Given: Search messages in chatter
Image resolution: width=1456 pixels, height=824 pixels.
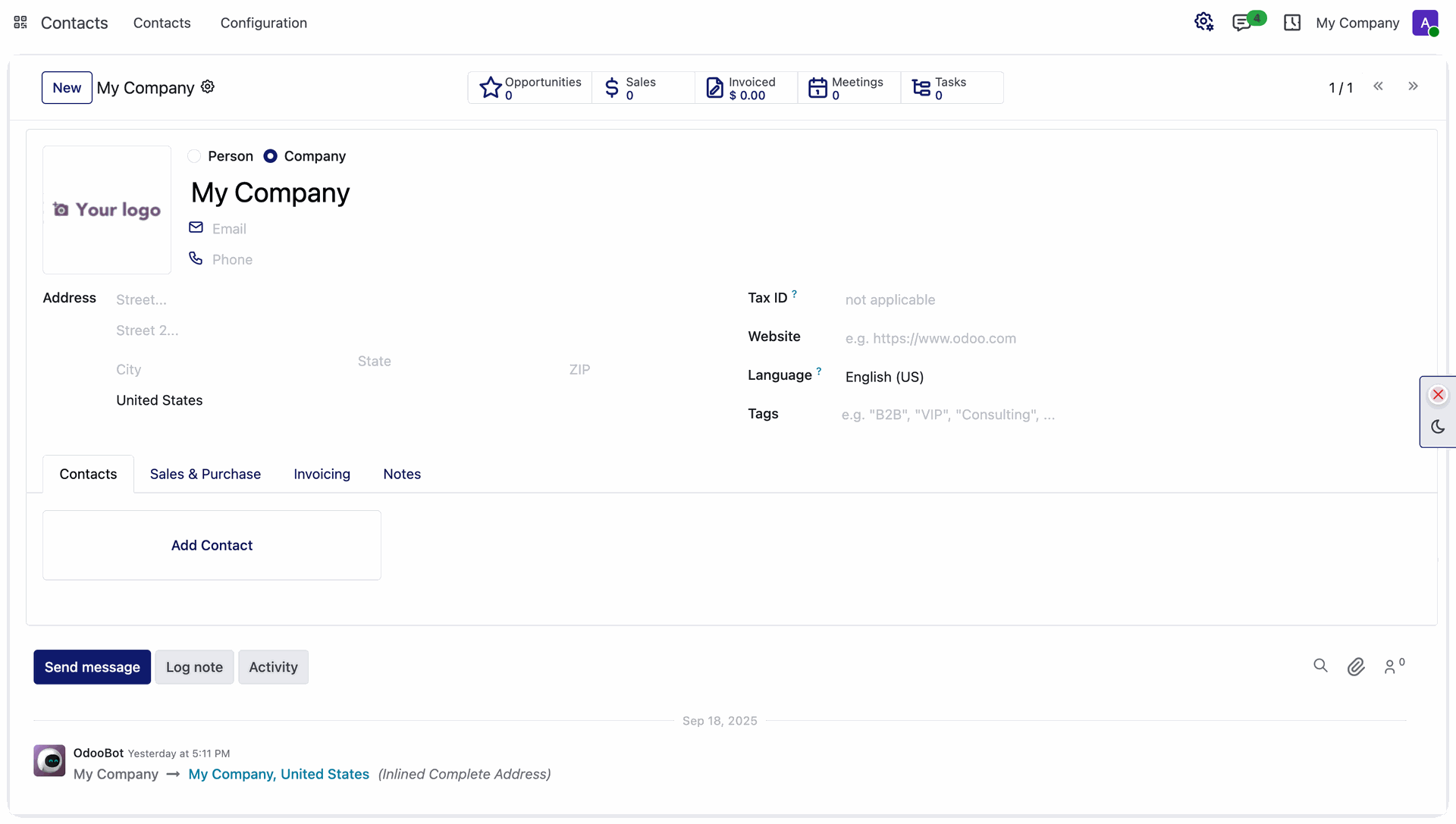Looking at the screenshot, I should [x=1320, y=666].
